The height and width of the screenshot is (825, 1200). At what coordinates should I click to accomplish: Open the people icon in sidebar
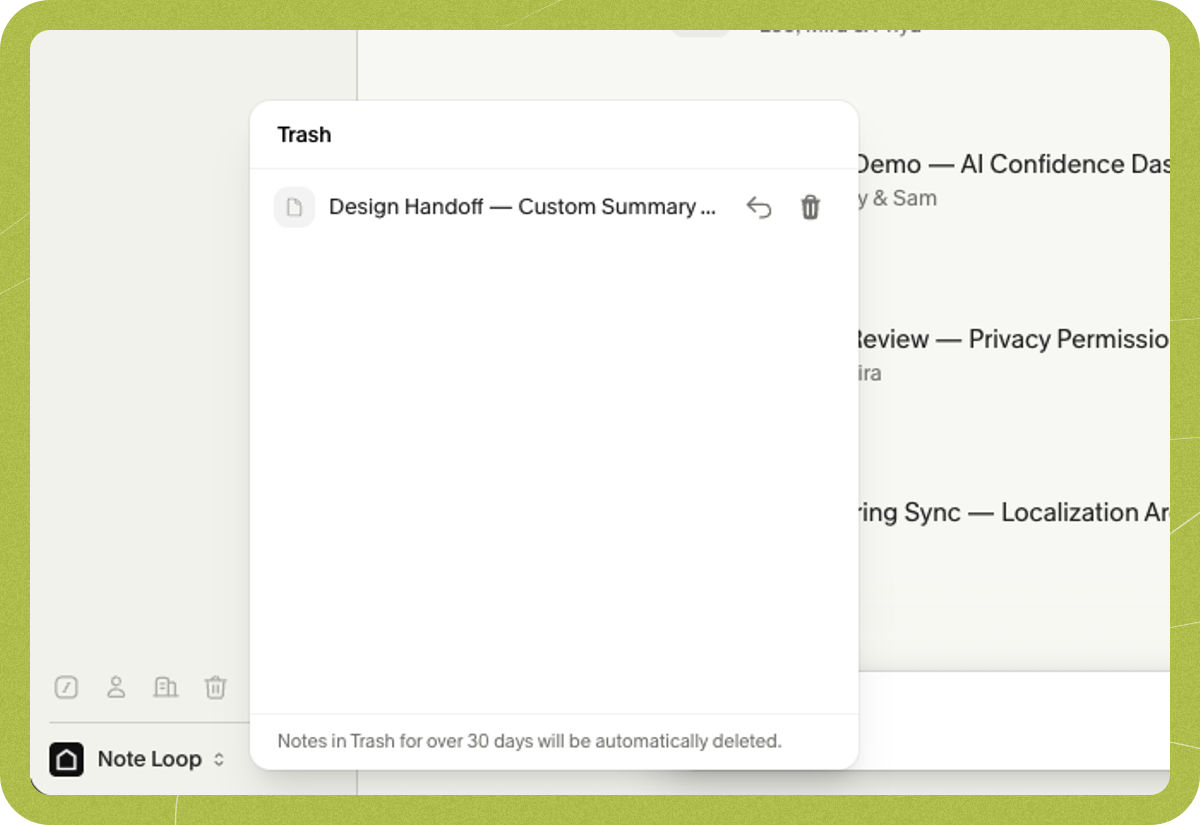[x=116, y=687]
